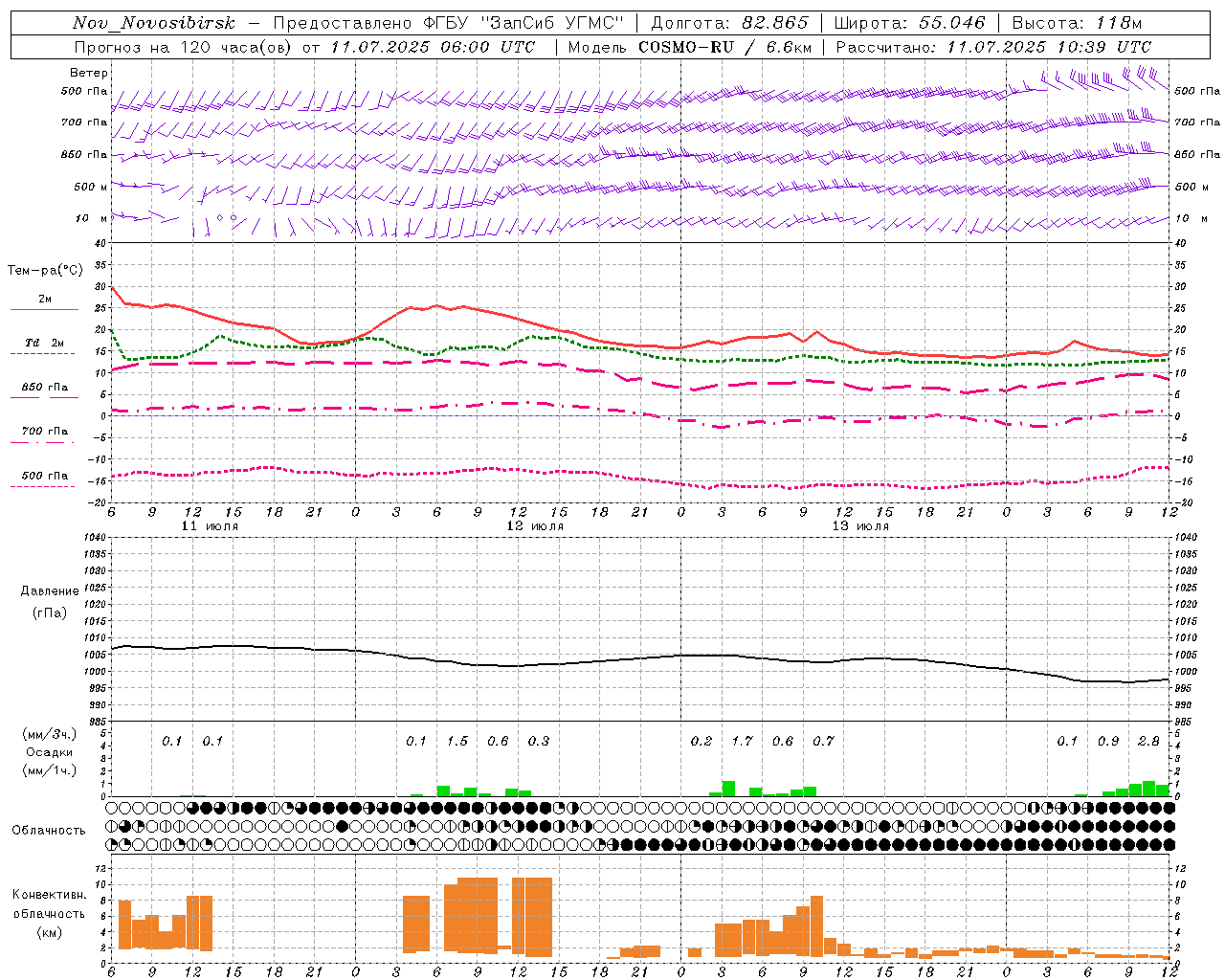Click the 0.7 precipitation value
This screenshot has height=980, width=1225.
point(823,741)
